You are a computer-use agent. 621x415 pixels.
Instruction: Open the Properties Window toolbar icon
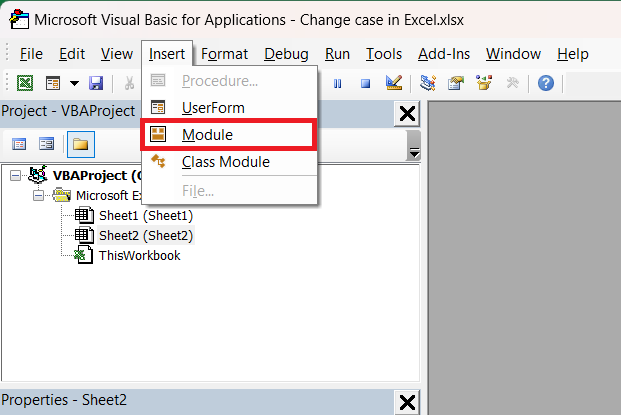(456, 83)
